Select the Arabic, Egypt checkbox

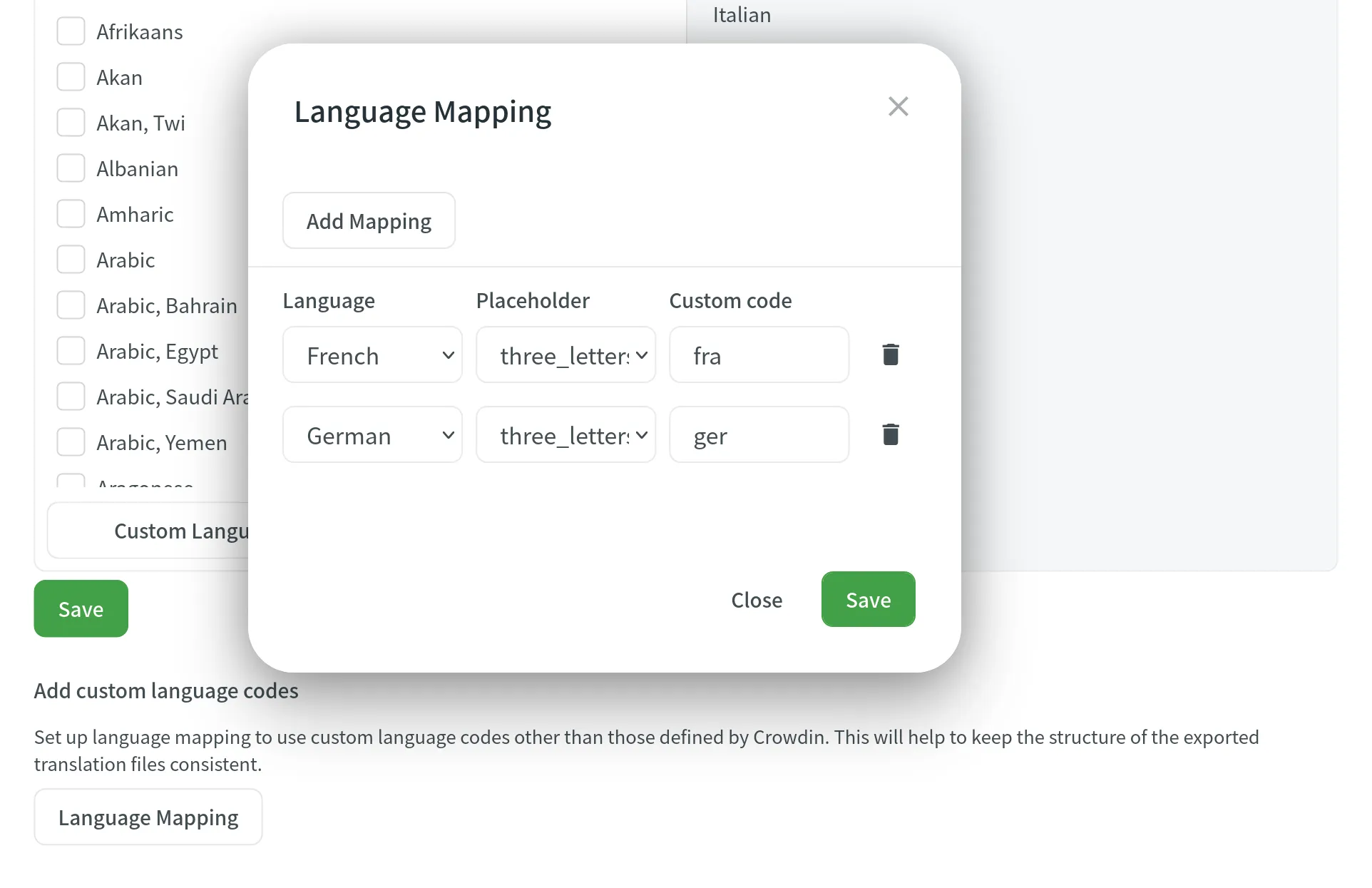pyautogui.click(x=71, y=350)
